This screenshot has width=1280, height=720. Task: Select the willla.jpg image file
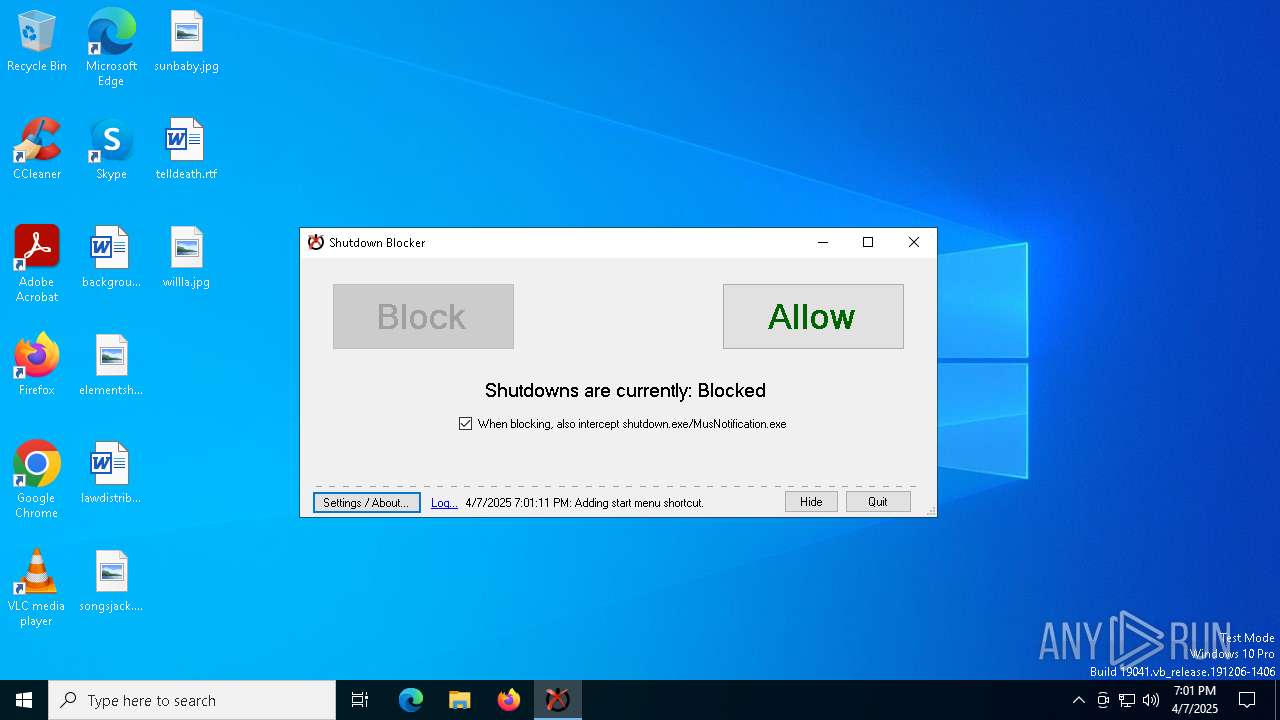point(186,257)
